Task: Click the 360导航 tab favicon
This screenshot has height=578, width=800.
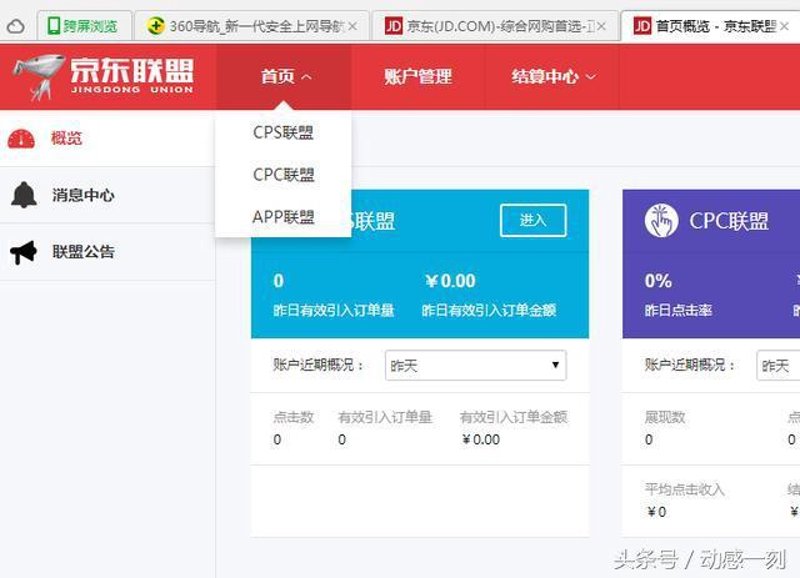Action: tap(156, 26)
